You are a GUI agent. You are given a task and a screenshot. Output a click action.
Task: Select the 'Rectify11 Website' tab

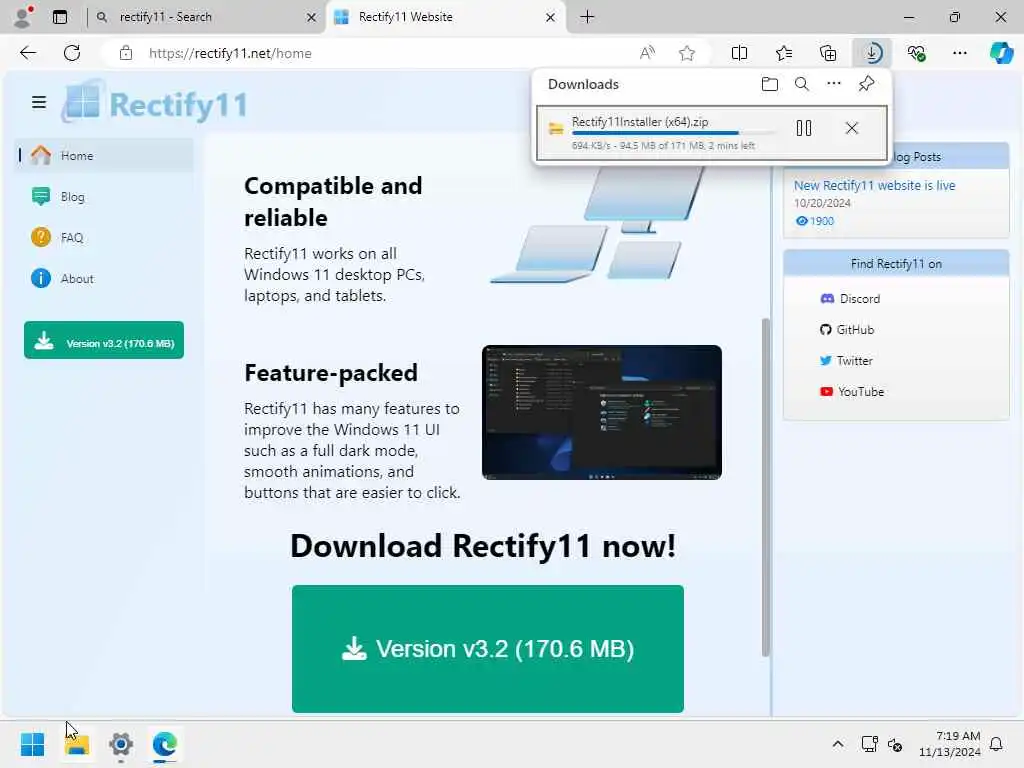446,17
